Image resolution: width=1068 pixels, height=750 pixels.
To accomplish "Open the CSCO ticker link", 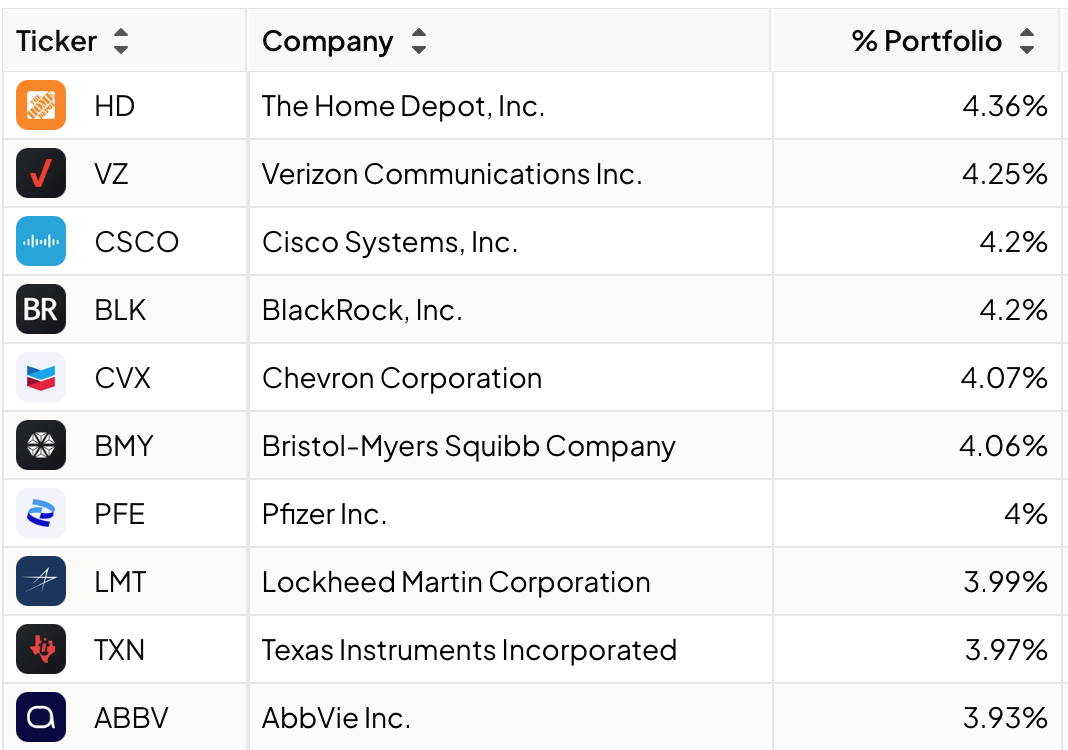I will [137, 242].
